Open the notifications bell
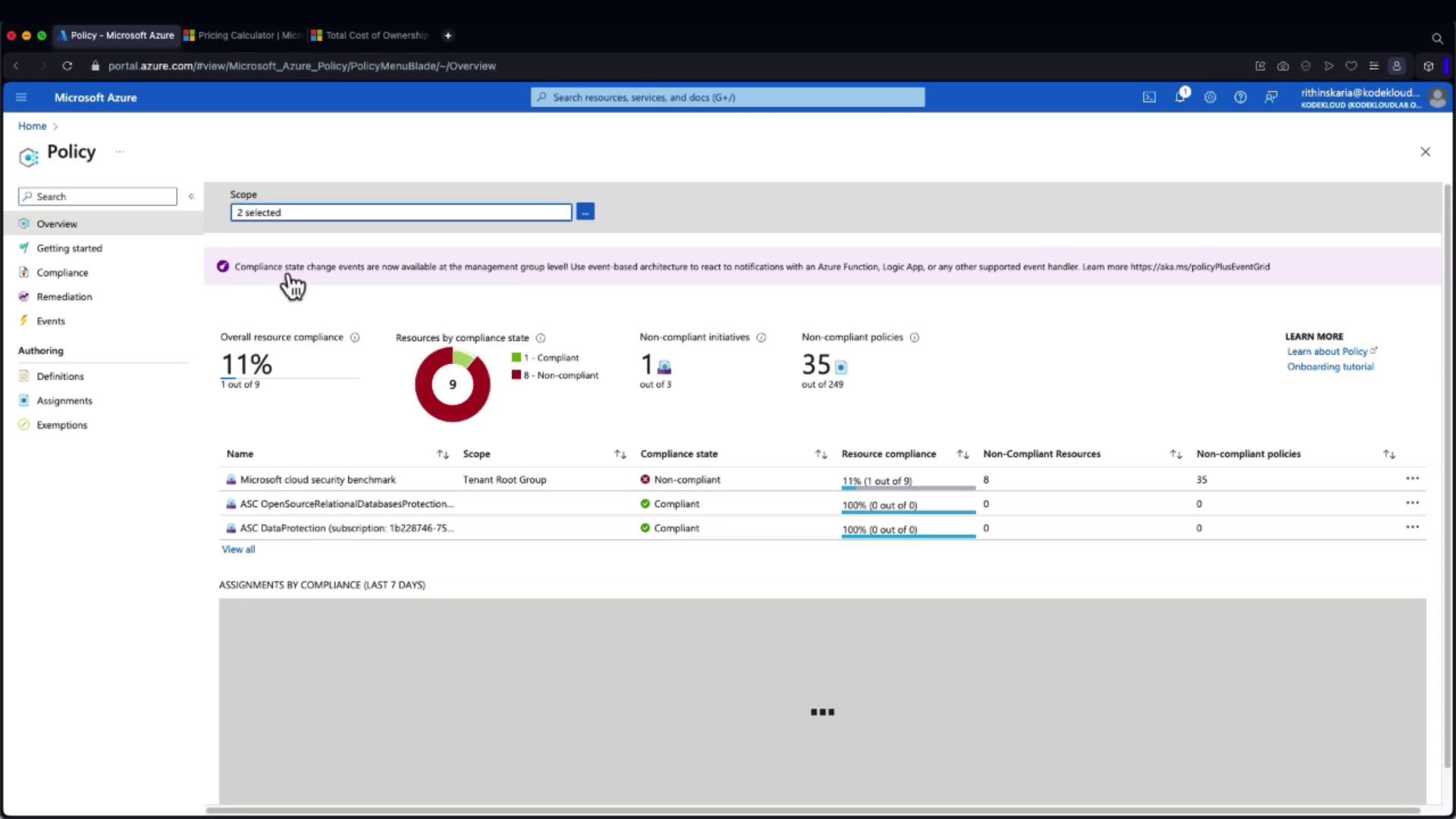Screen dimensions: 1456x819 (1180, 97)
